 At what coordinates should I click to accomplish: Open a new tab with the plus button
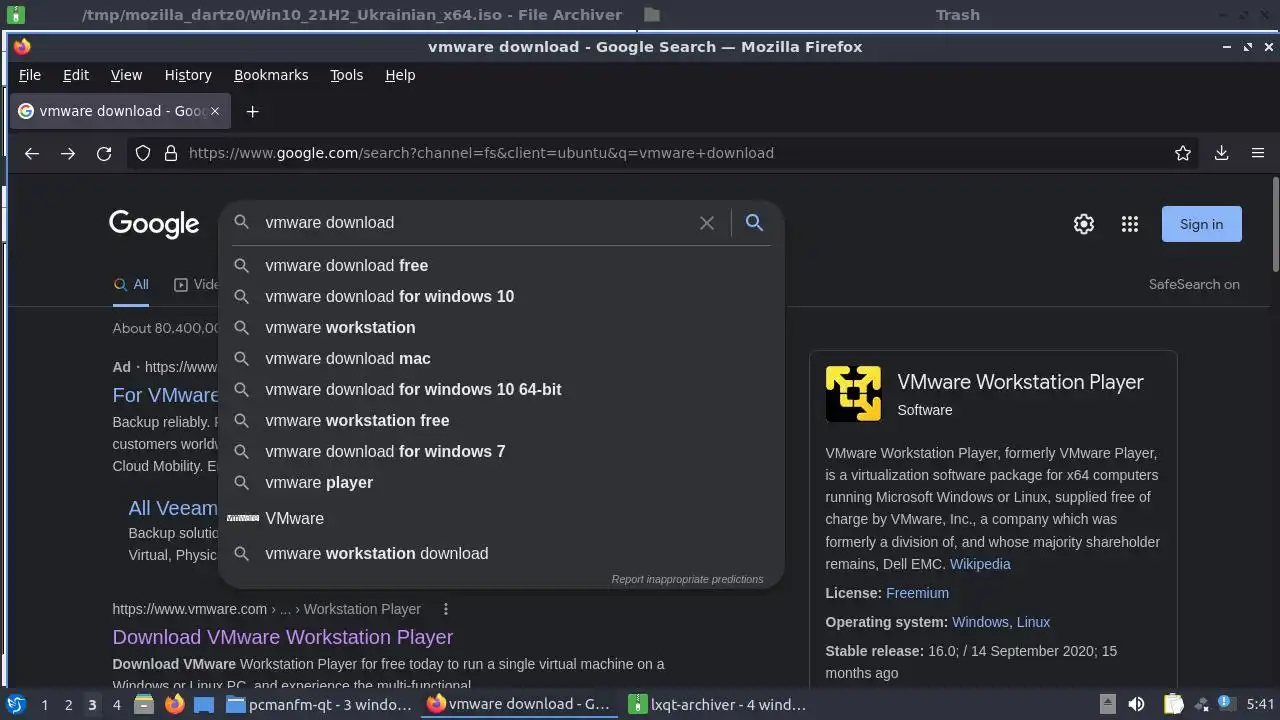click(252, 111)
